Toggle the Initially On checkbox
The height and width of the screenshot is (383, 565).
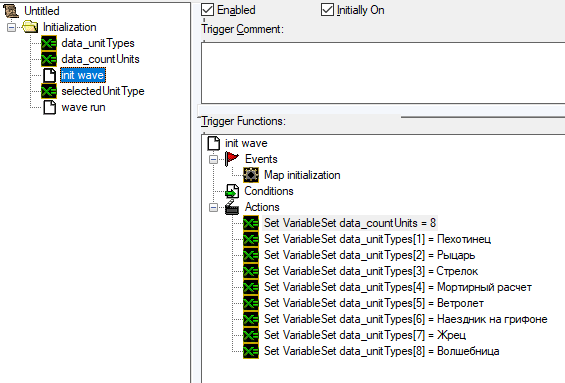(327, 10)
